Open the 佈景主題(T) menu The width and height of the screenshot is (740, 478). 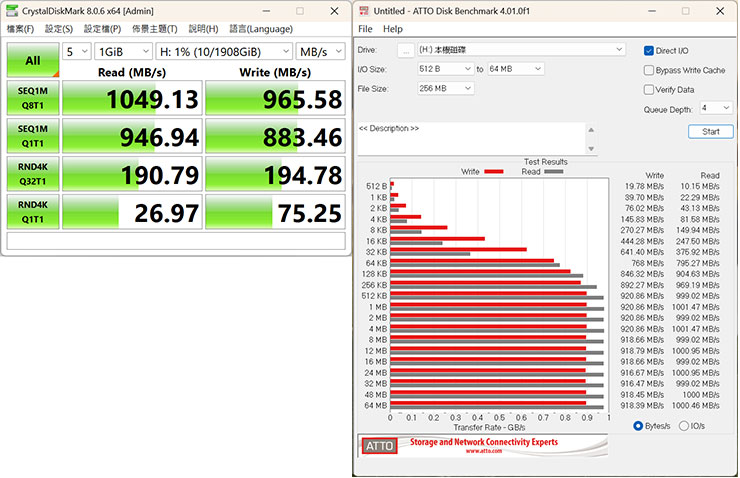(x=155, y=29)
